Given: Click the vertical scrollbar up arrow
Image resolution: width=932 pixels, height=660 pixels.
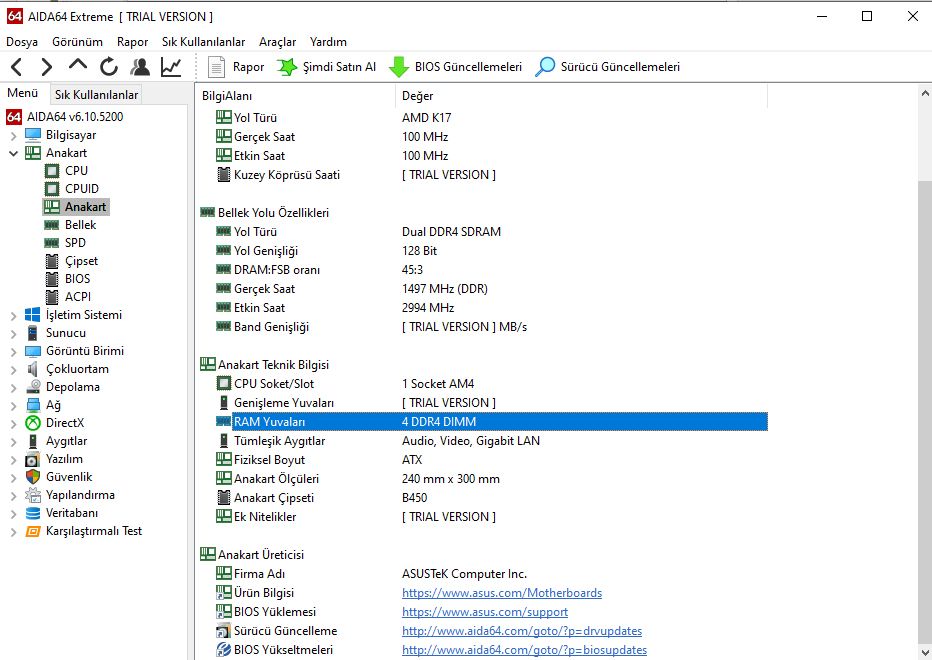Looking at the screenshot, I should [924, 93].
